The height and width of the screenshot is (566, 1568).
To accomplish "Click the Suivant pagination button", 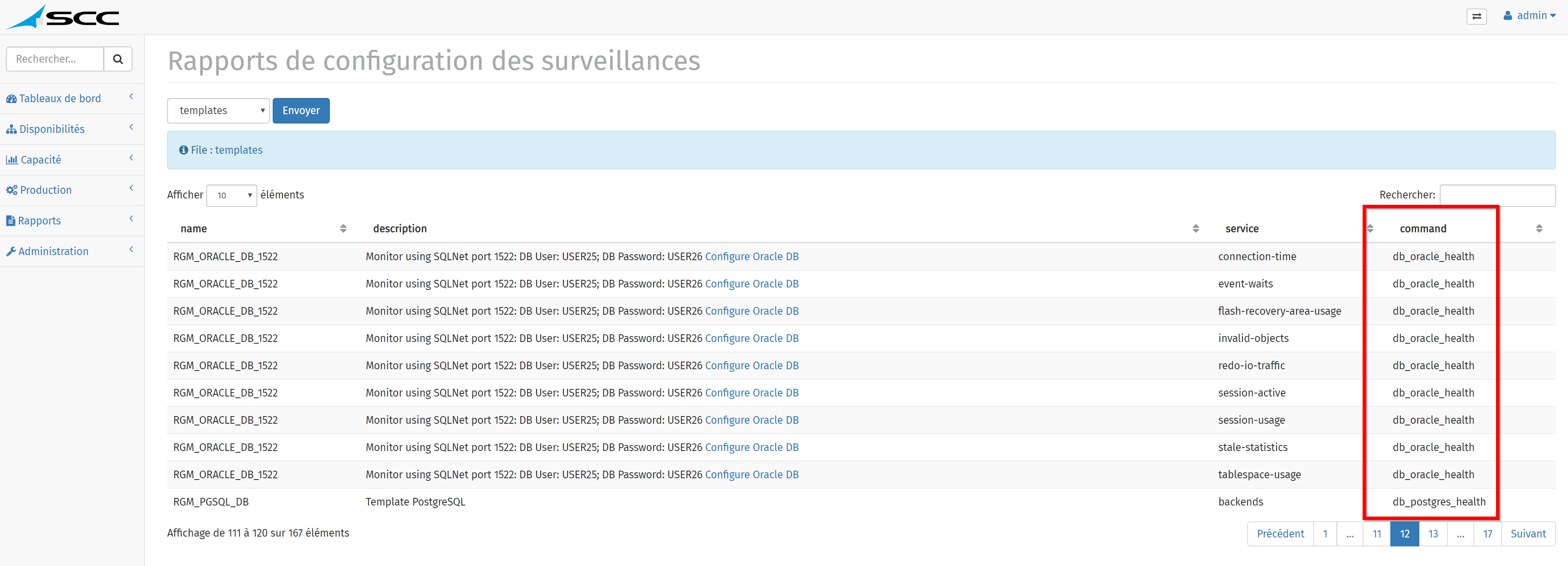I will [x=1528, y=534].
